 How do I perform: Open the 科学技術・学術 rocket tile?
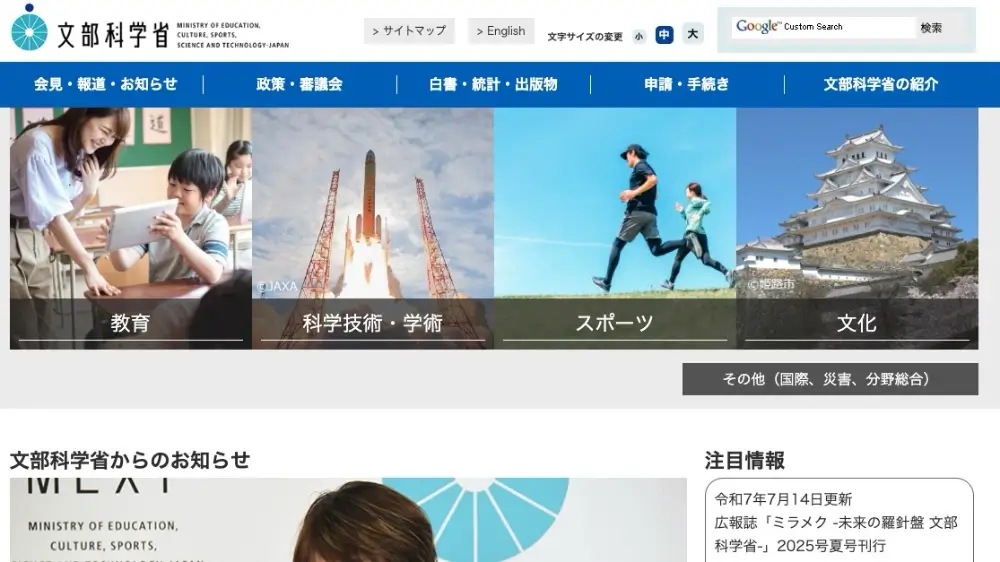(372, 228)
